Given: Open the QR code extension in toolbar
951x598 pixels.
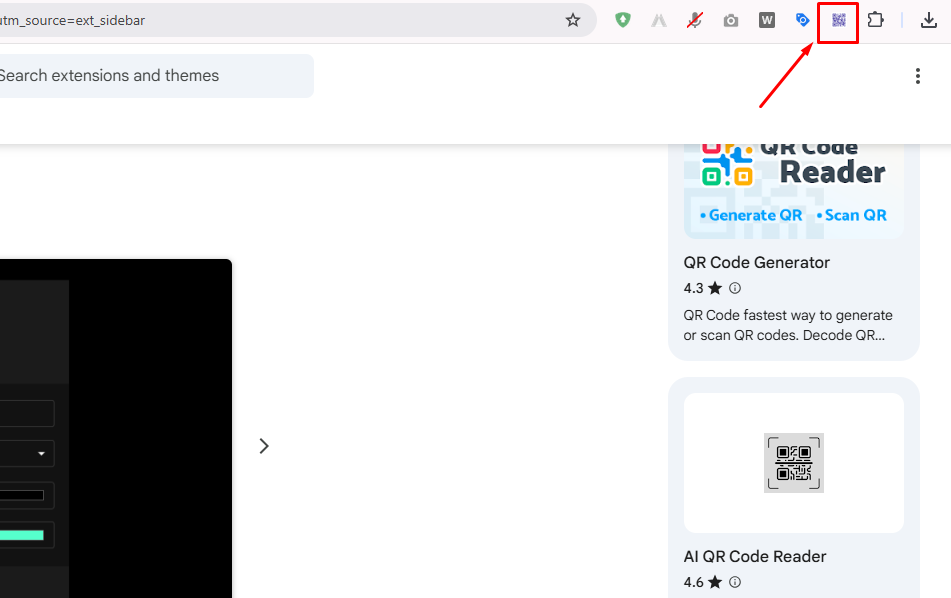Looking at the screenshot, I should 838,21.
